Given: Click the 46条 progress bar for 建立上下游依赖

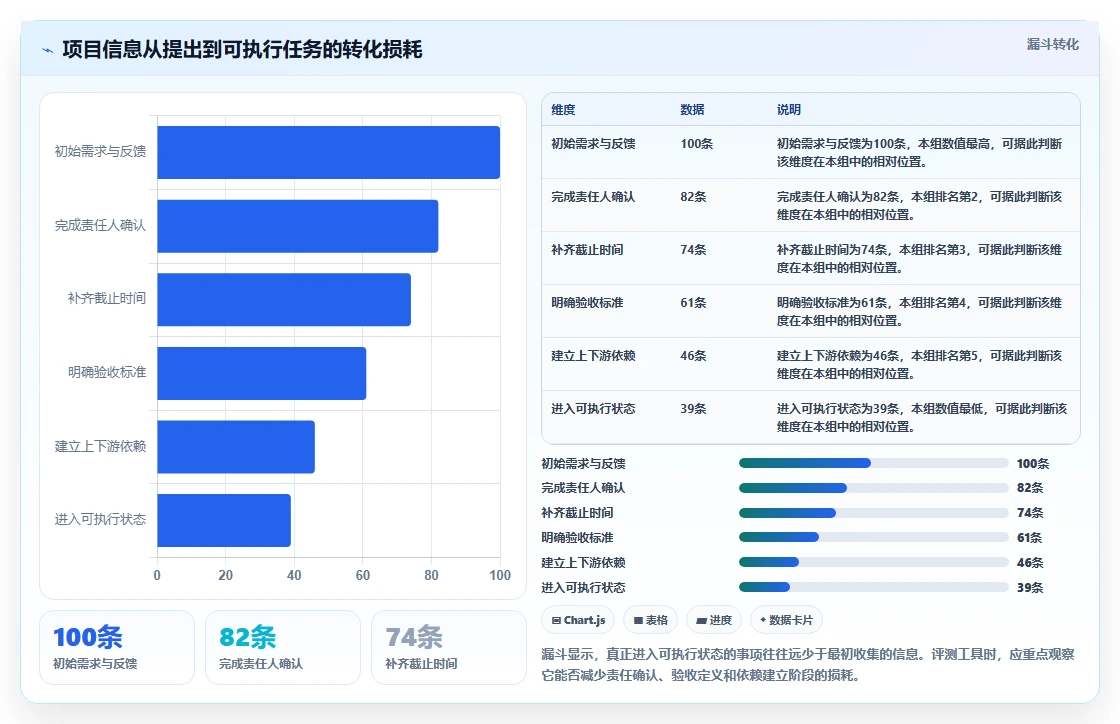Looking at the screenshot, I should (874, 563).
